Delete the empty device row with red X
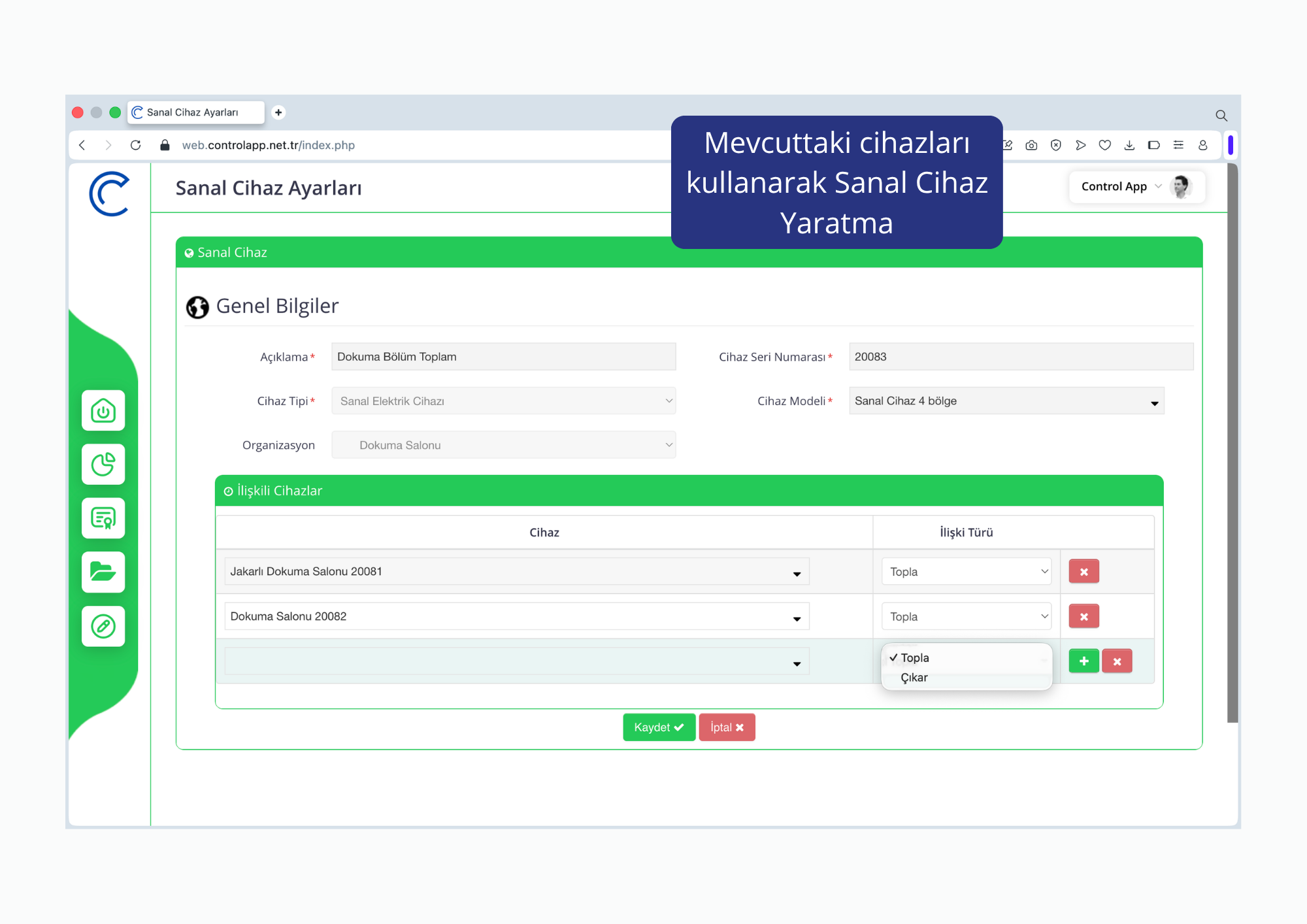 (1117, 661)
